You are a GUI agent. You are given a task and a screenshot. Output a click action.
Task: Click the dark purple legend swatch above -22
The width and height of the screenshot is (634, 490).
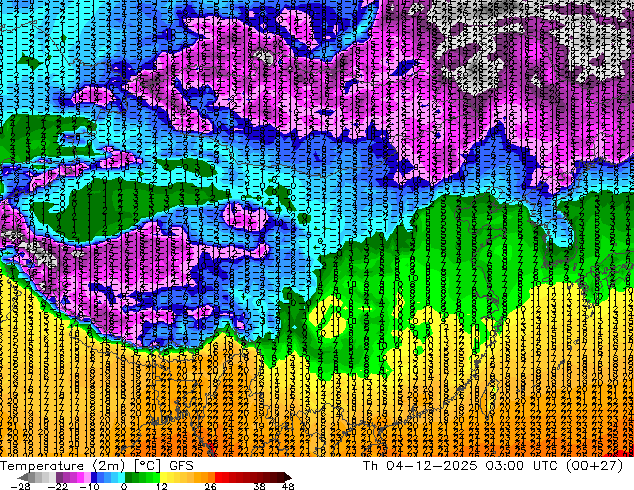pos(59,477)
